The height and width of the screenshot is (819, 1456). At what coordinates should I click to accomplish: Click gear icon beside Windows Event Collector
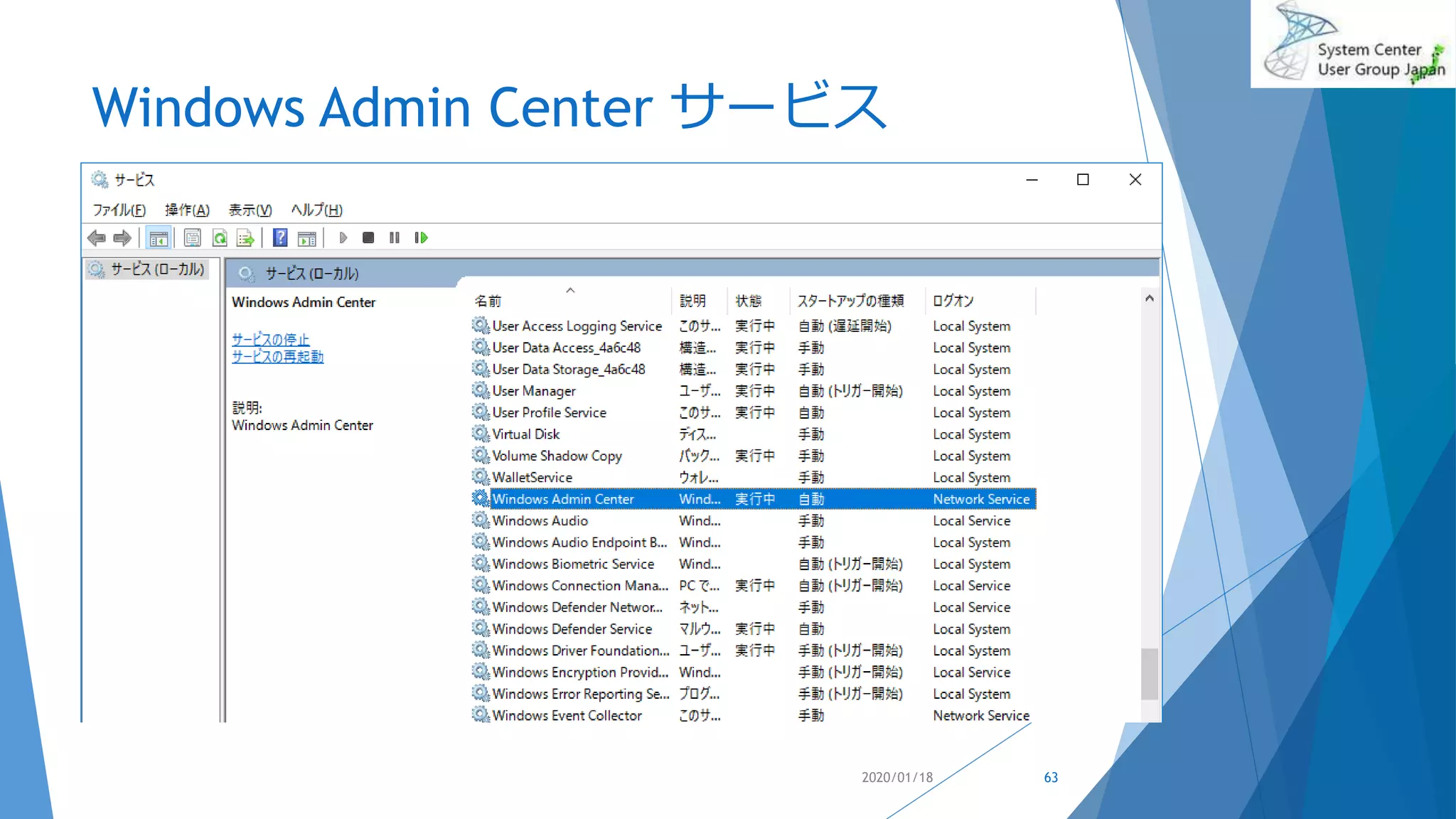pos(481,714)
